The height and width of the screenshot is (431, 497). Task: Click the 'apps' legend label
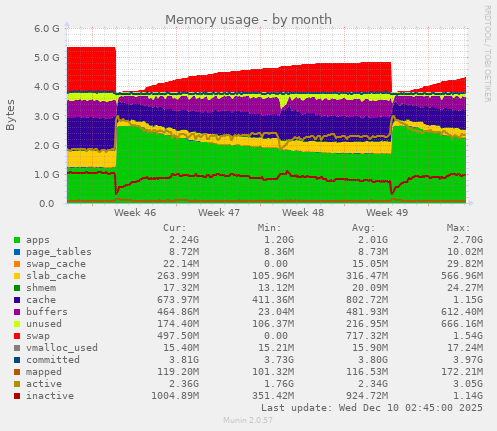pyautogui.click(x=38, y=240)
